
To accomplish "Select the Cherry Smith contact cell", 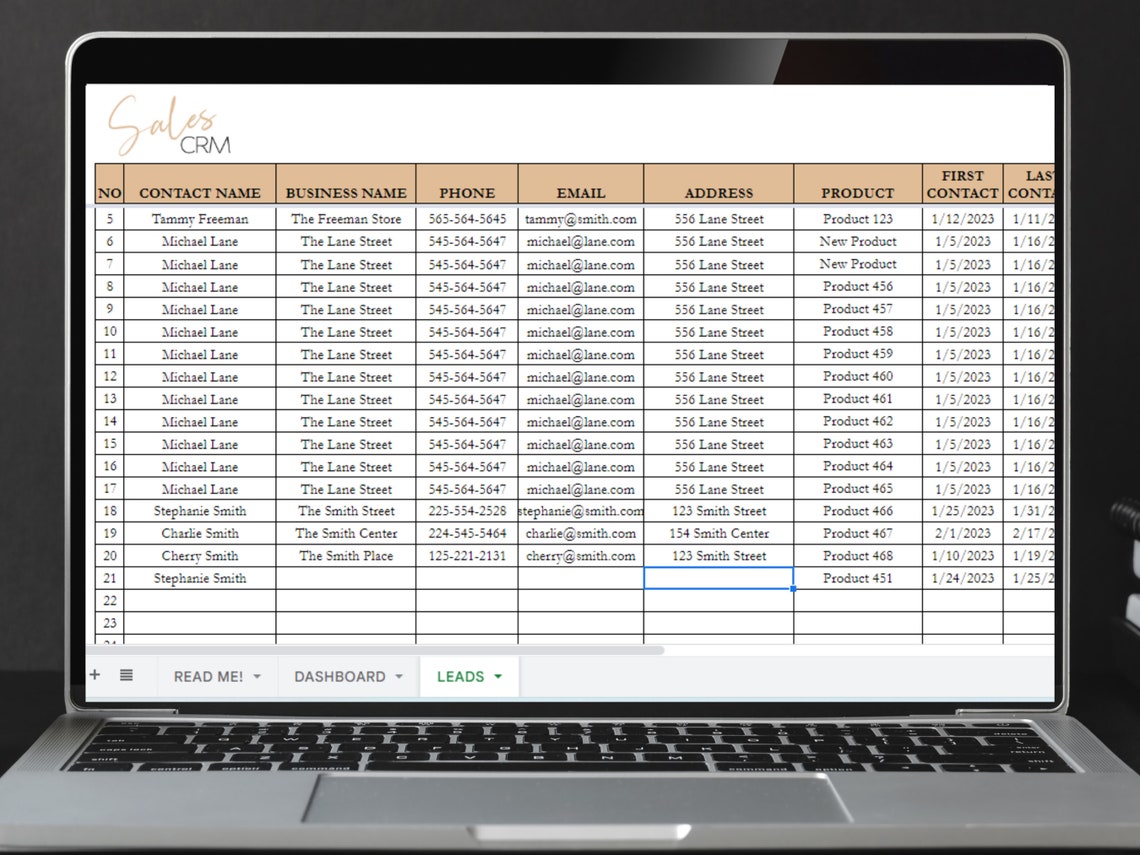I will 200,555.
